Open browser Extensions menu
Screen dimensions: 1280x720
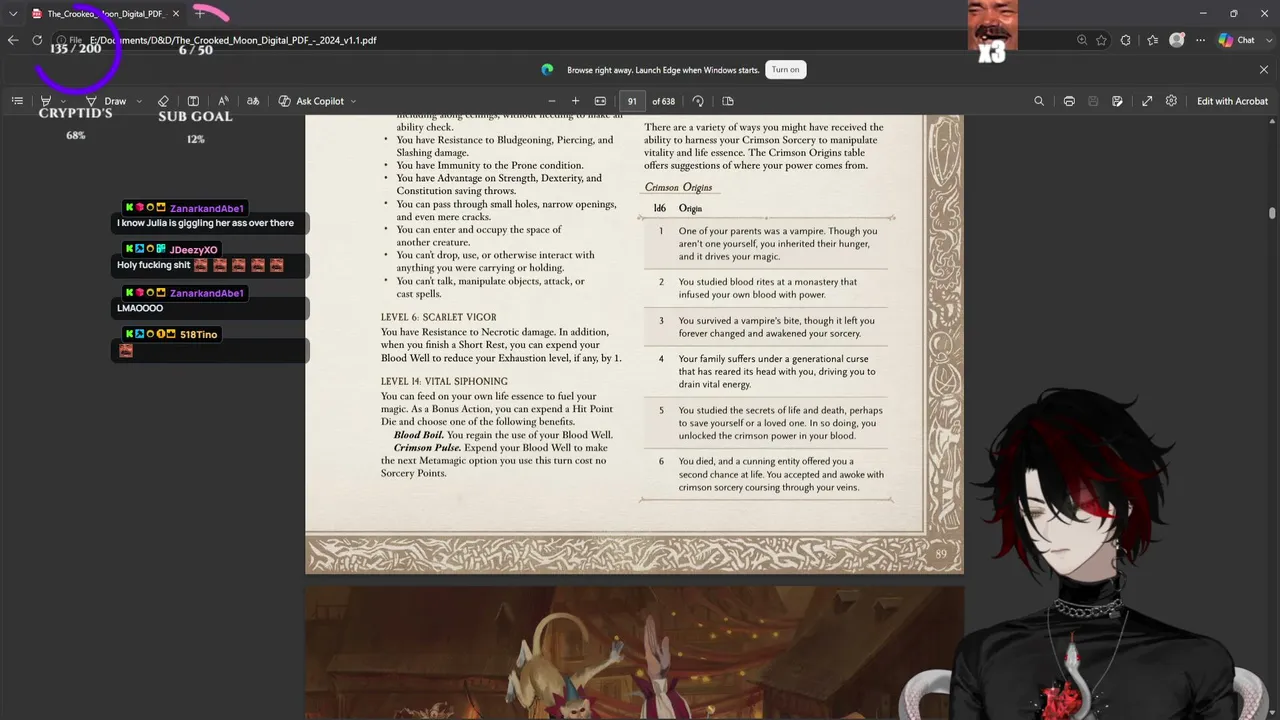(x=1126, y=40)
